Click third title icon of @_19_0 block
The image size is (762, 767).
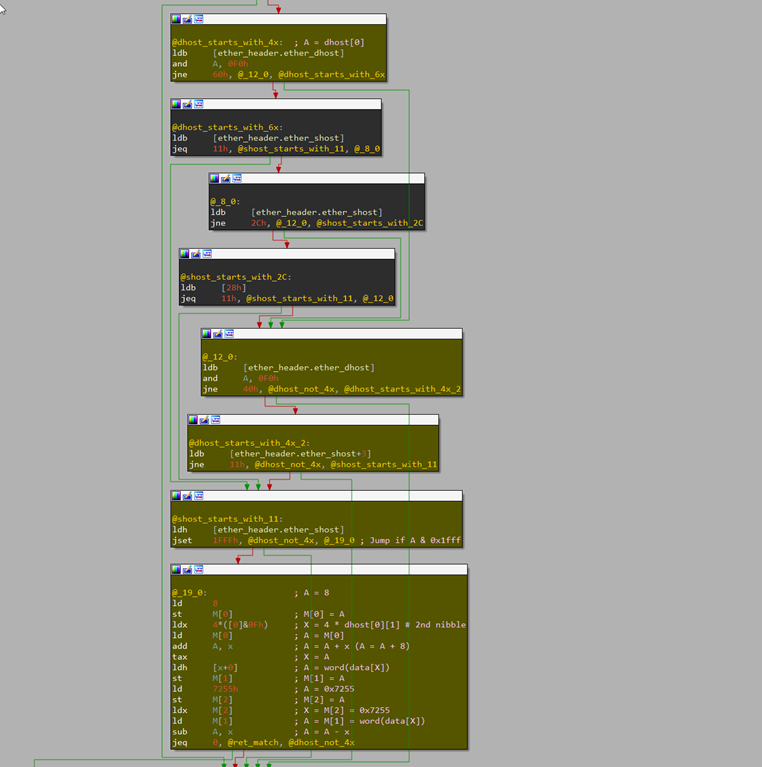pyautogui.click(x=199, y=569)
